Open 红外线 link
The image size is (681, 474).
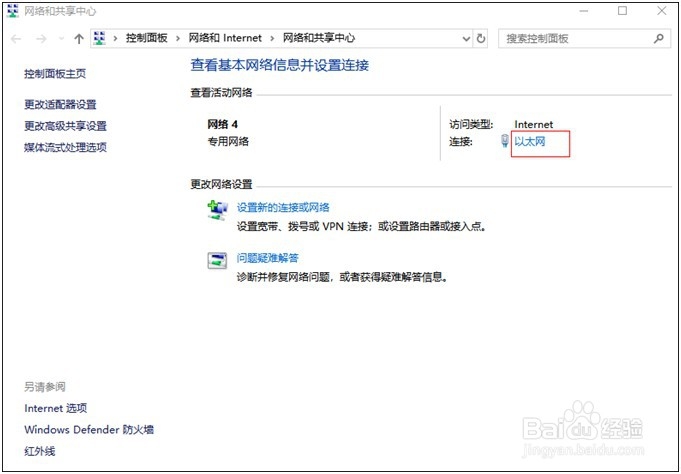[x=40, y=451]
